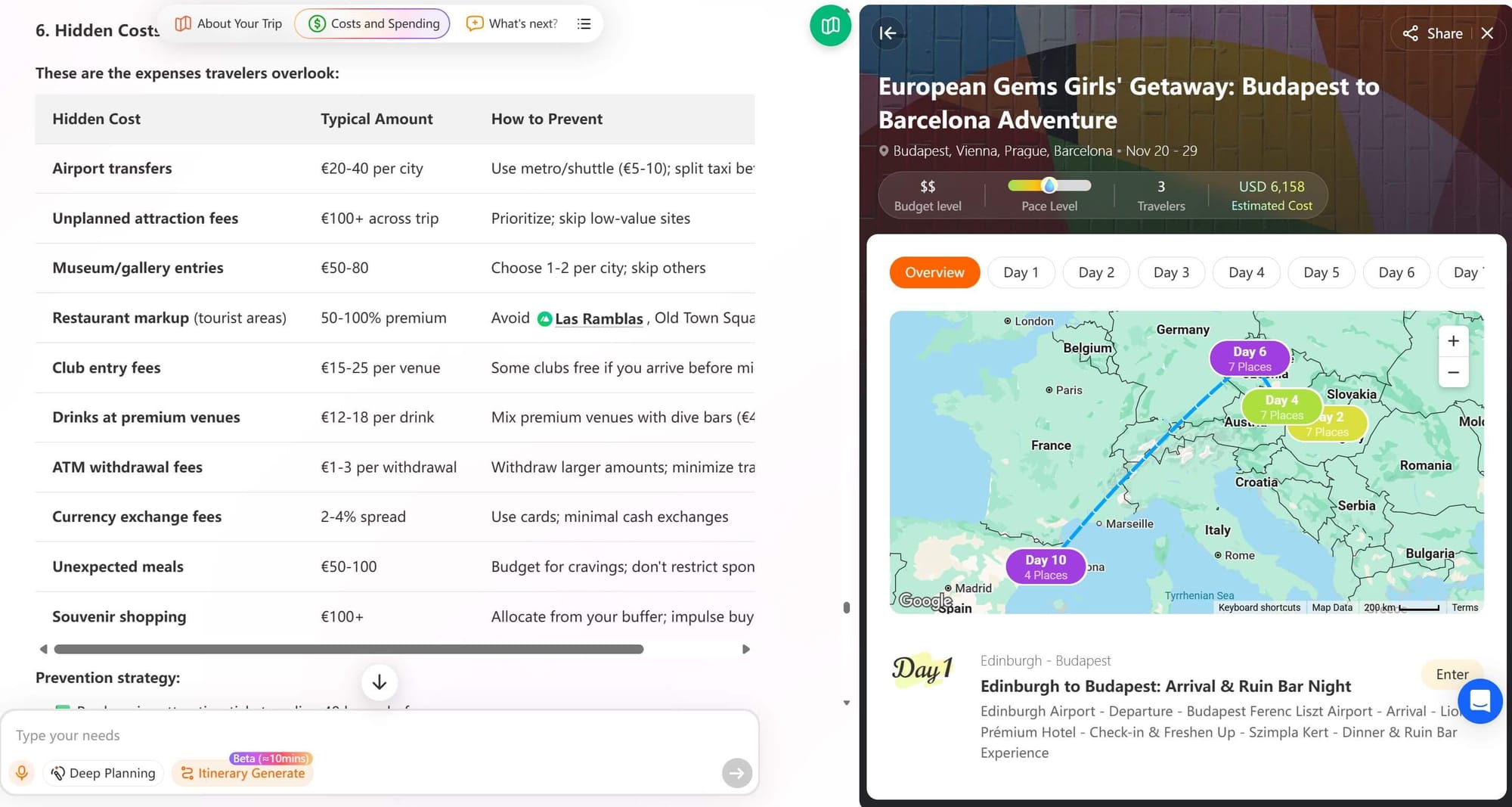Collapse the itinerary panel with arrow icon
Image resolution: width=1512 pixels, height=807 pixels.
tap(888, 33)
